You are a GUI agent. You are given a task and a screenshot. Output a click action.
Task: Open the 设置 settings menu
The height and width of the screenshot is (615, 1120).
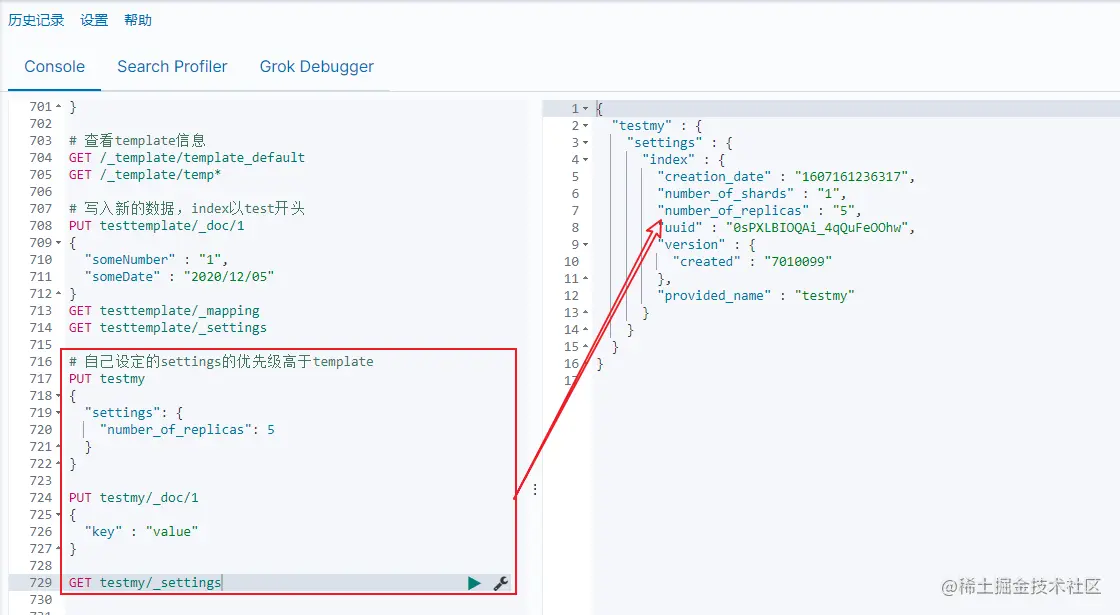click(94, 20)
